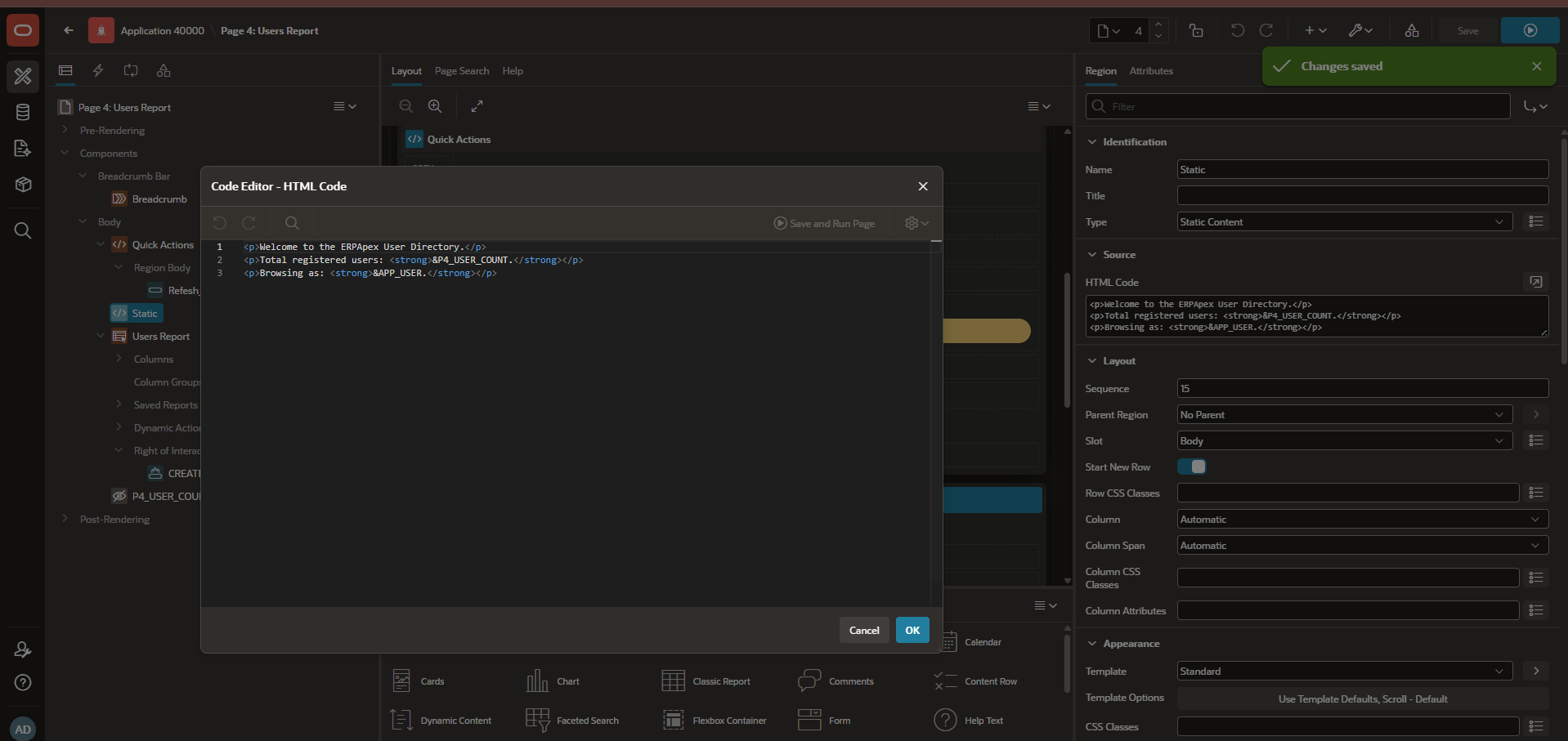
Task: Open the Help tab
Action: coord(513,71)
